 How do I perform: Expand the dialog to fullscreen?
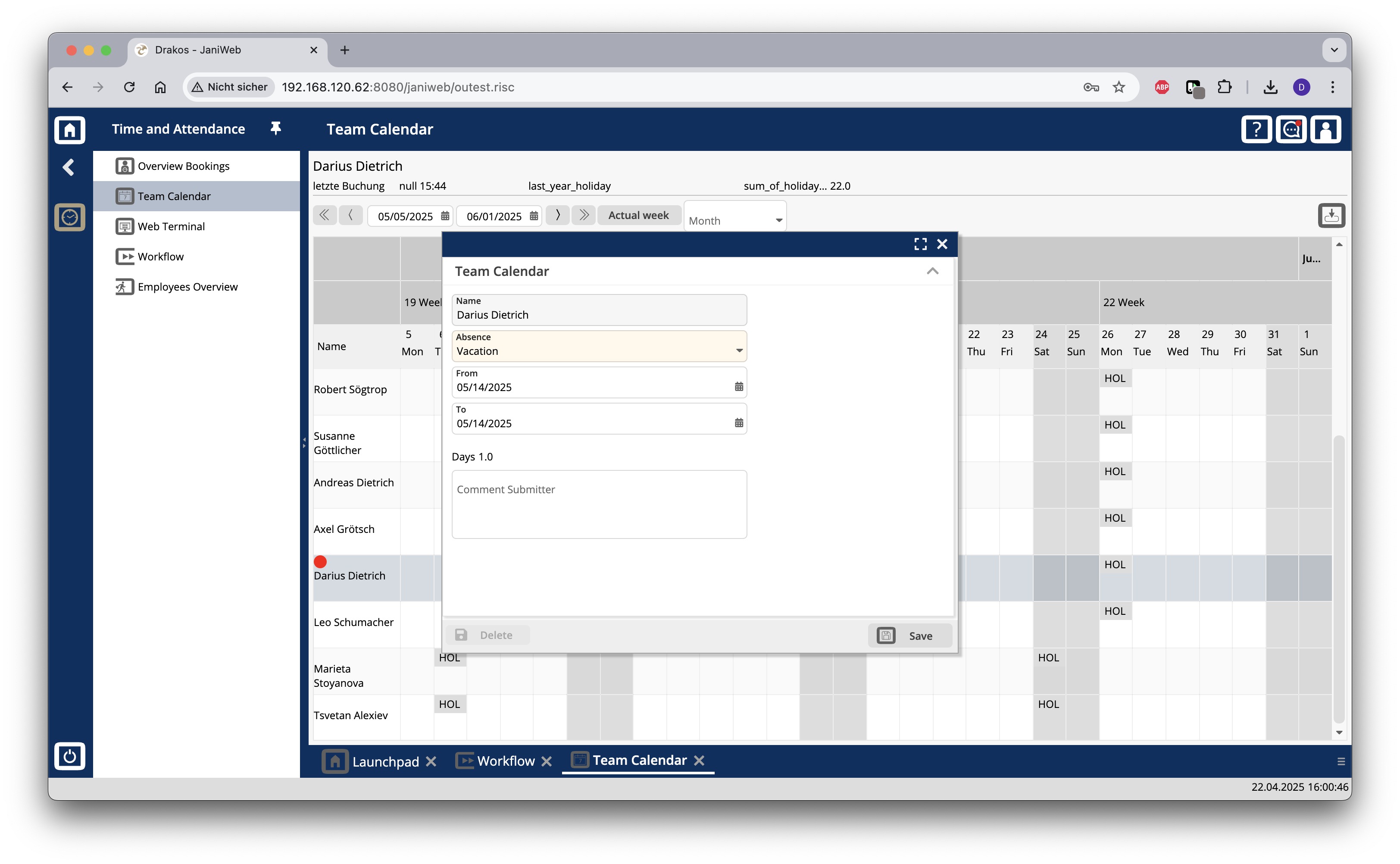coord(920,244)
